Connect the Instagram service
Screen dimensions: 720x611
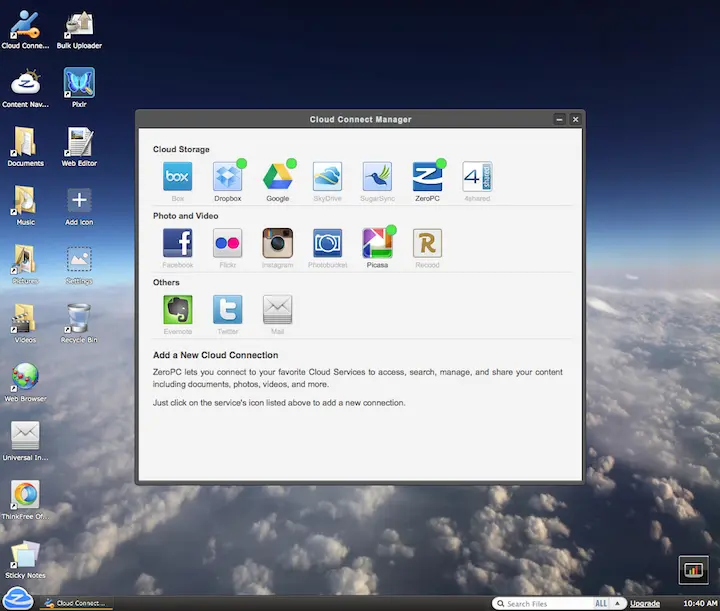pyautogui.click(x=277, y=243)
